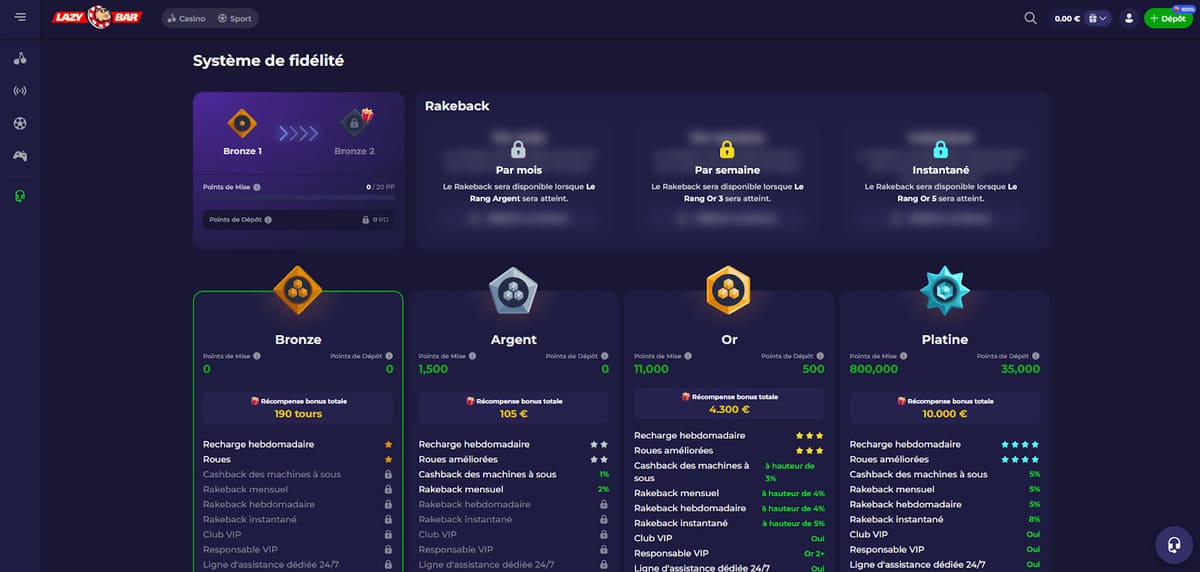This screenshot has height=572, width=1200.
Task: Select the Bronze tier badge
Action: (298, 291)
